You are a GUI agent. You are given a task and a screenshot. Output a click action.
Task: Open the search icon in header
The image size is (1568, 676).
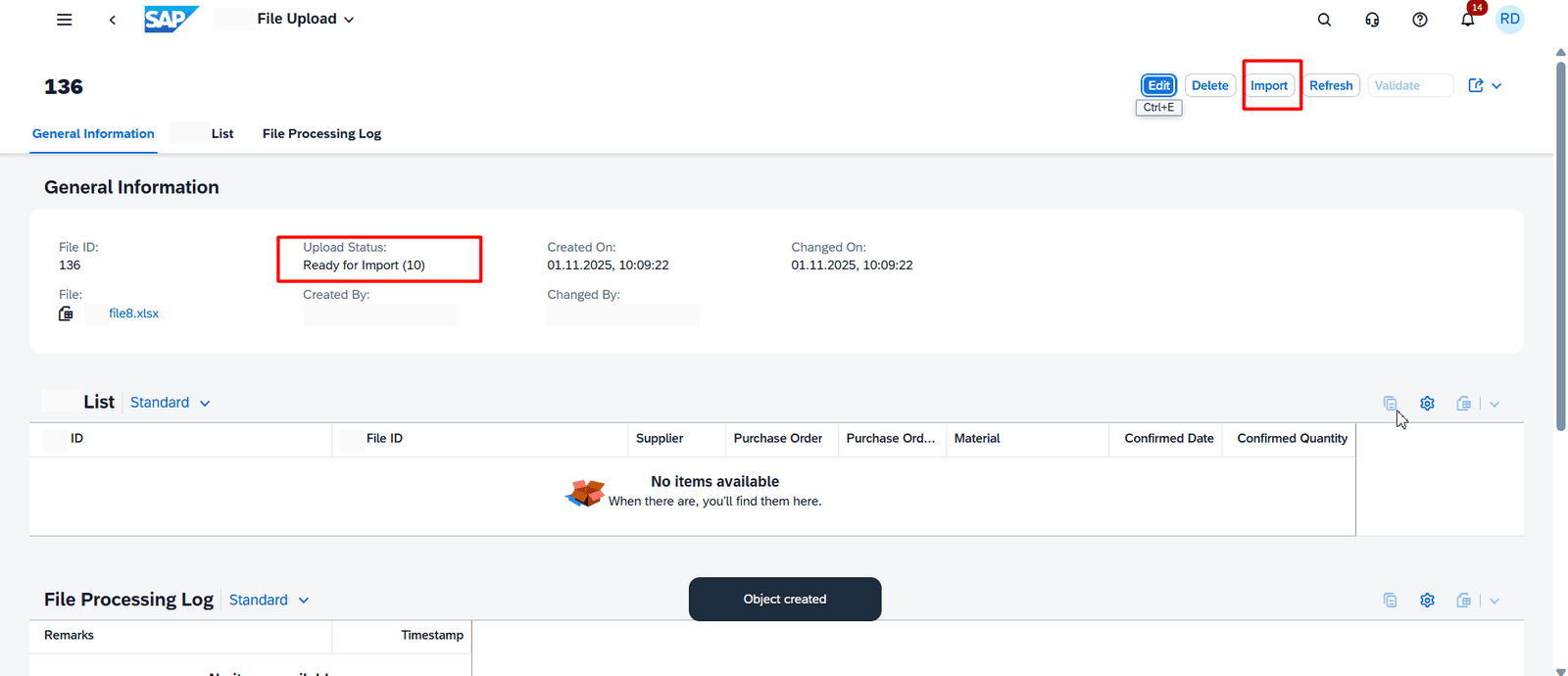click(x=1324, y=20)
